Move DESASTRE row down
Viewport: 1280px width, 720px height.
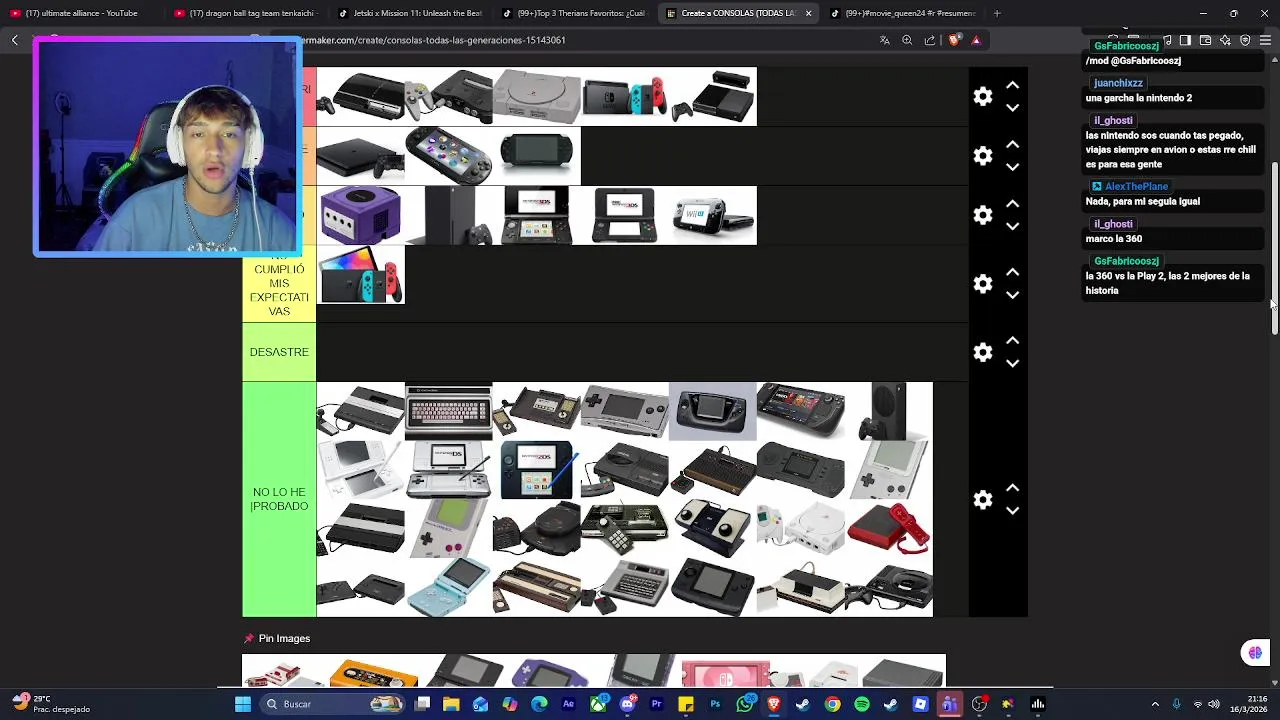(x=1012, y=363)
